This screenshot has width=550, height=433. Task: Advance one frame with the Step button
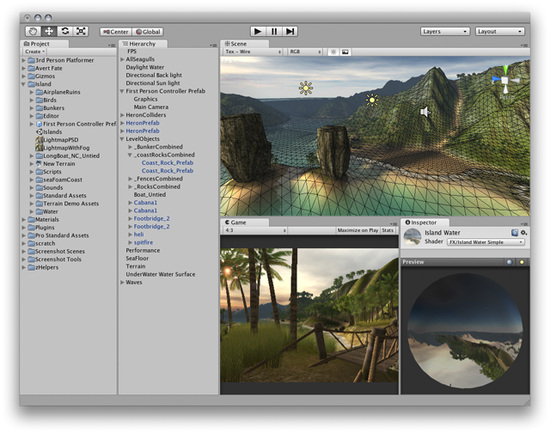pos(290,31)
